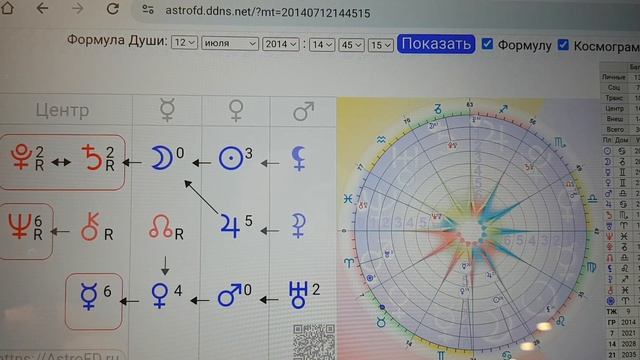
Task: Click the browser forward arrow
Action: [77, 8]
